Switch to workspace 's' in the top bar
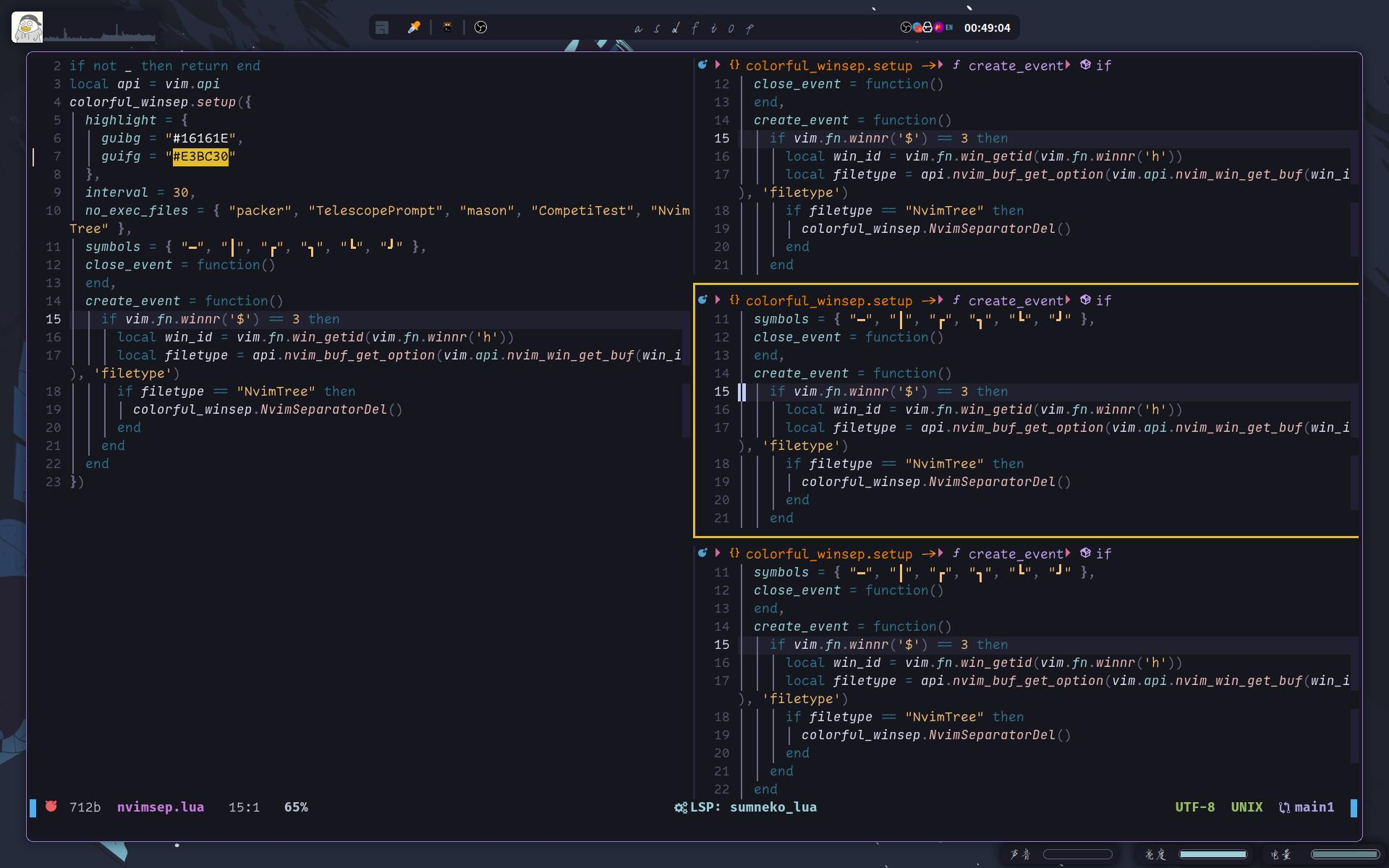The height and width of the screenshot is (868, 1389). point(656,28)
